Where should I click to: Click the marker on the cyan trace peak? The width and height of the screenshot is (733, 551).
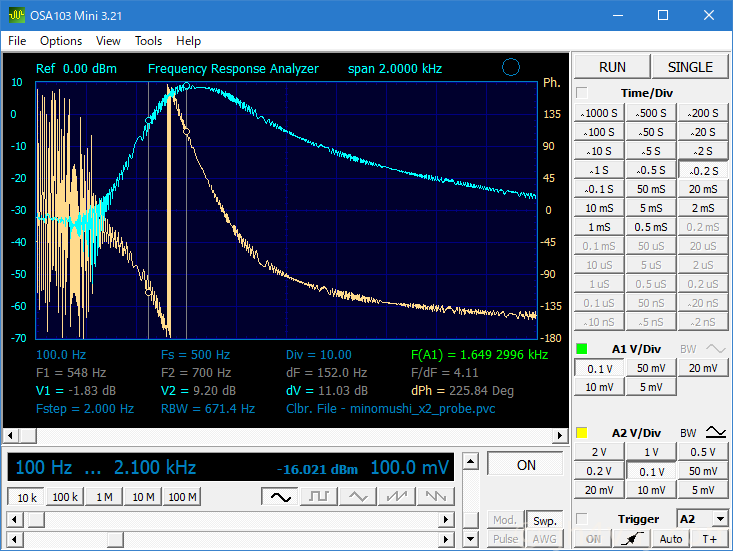pos(186,86)
